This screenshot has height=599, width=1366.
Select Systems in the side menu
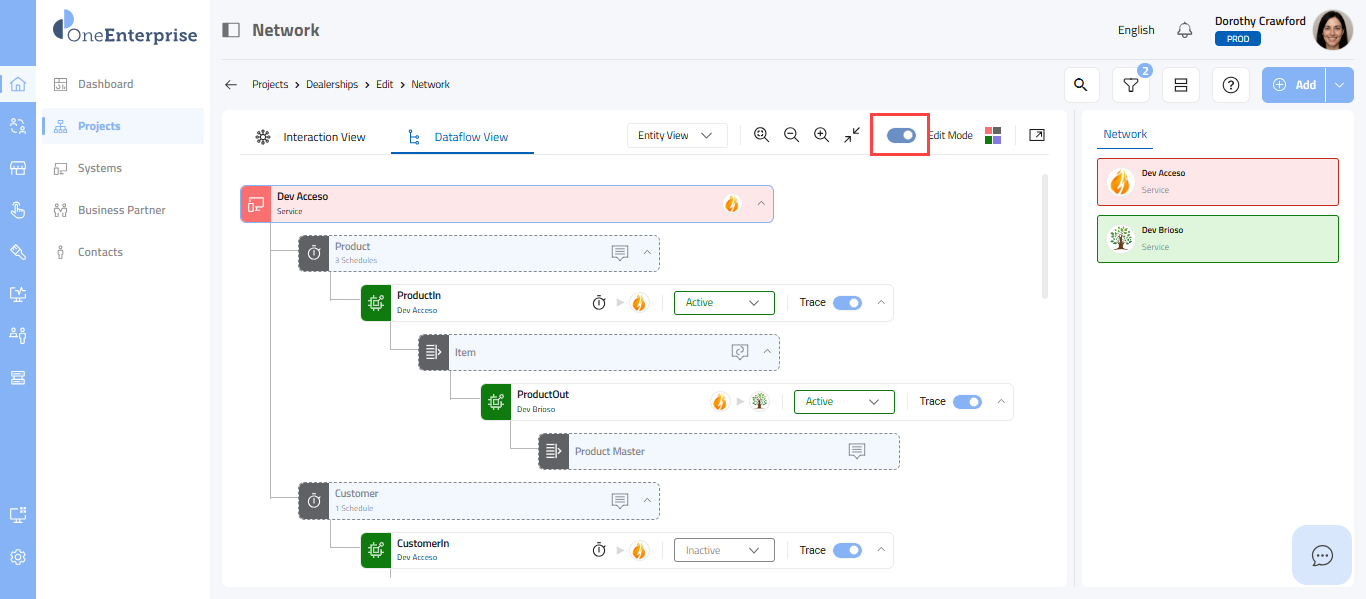click(100, 168)
